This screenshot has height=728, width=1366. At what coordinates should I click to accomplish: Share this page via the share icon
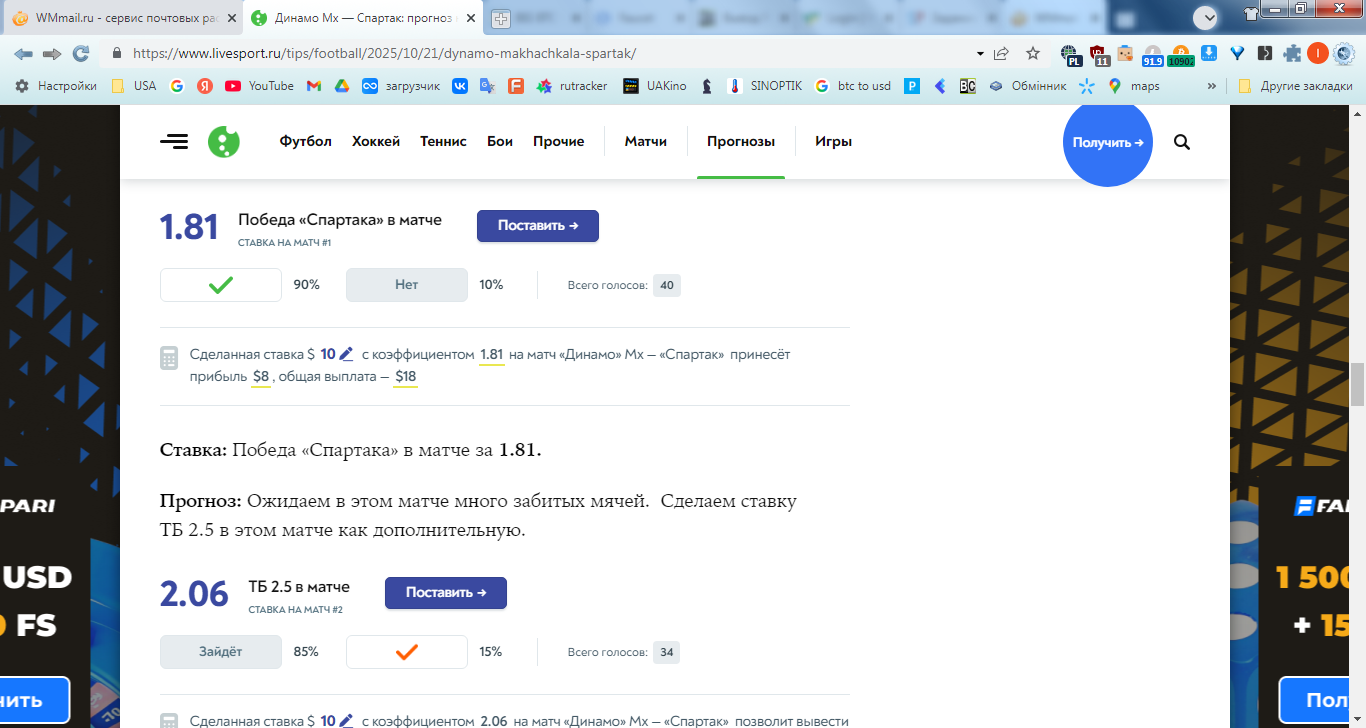coord(1001,54)
